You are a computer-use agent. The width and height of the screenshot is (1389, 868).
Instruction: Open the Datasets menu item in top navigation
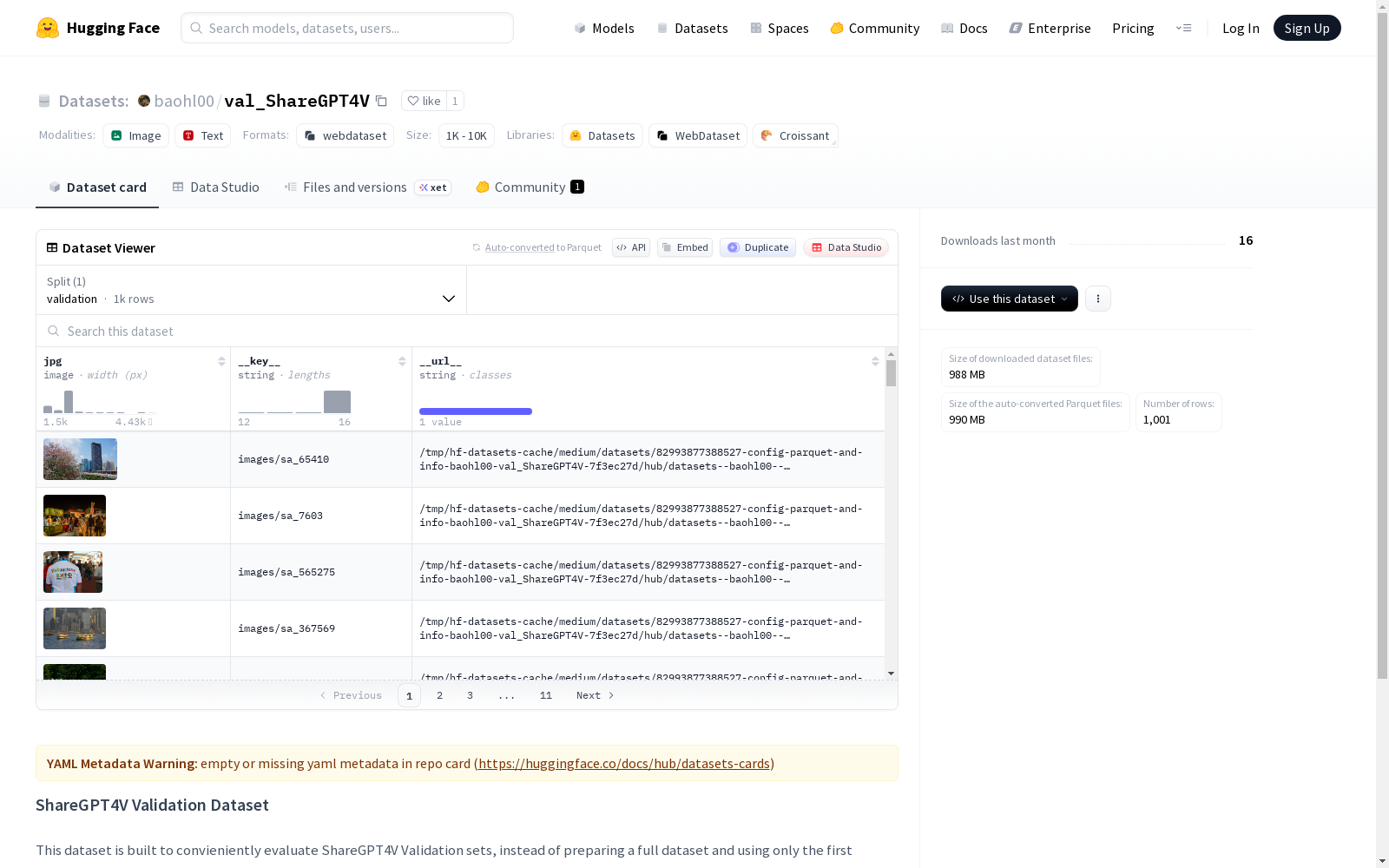point(692,28)
